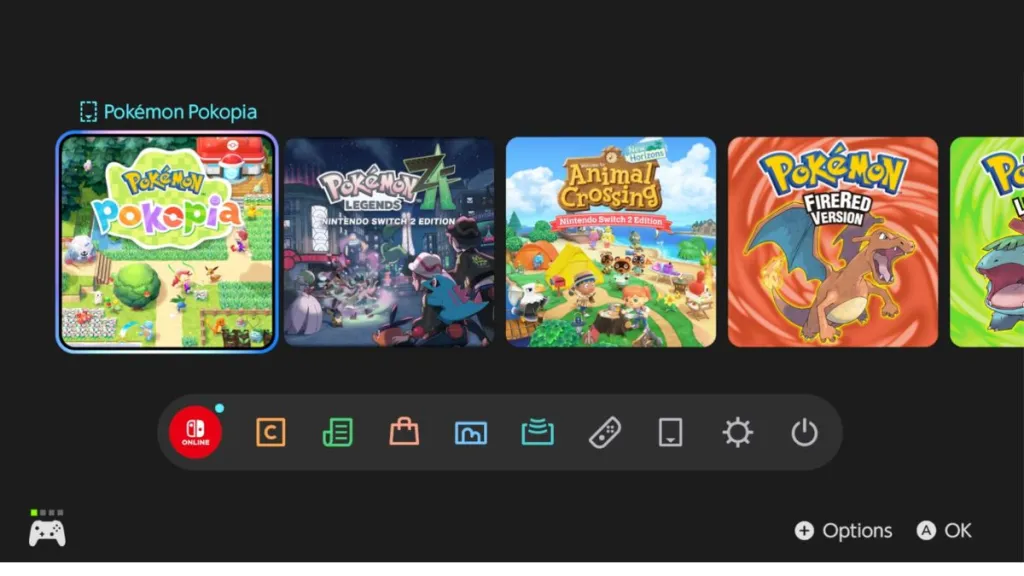Open Sleep Mode power icon
This screenshot has width=1024, height=576.
(804, 432)
